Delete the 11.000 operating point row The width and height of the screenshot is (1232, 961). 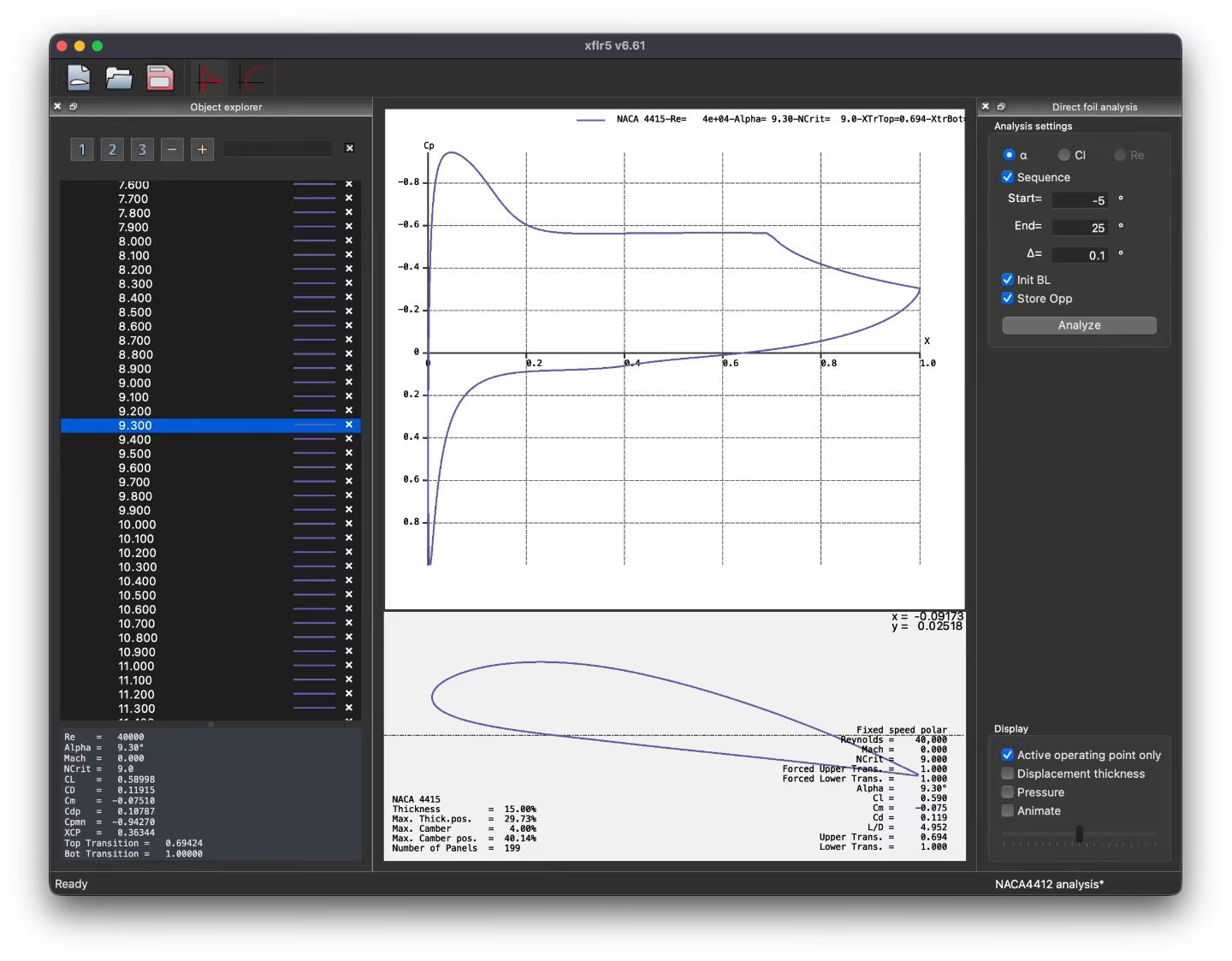(x=349, y=665)
